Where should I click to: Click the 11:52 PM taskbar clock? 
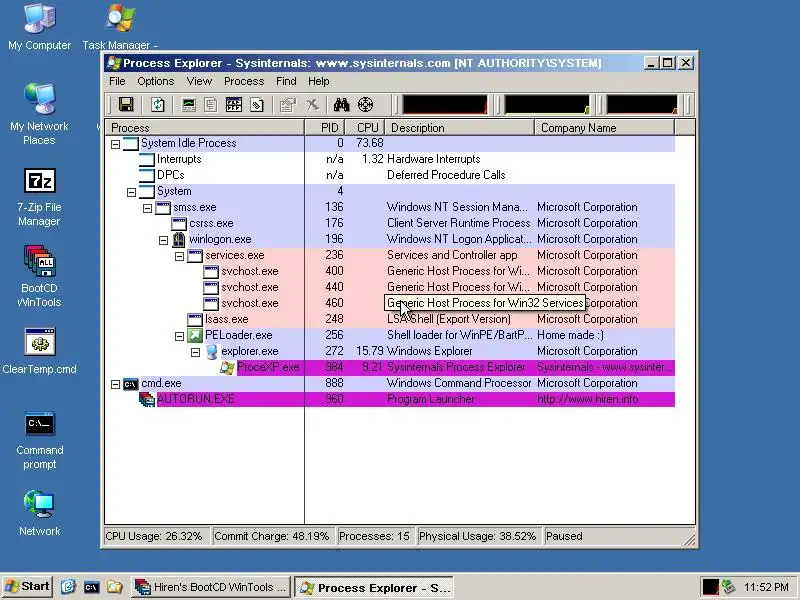(x=766, y=587)
